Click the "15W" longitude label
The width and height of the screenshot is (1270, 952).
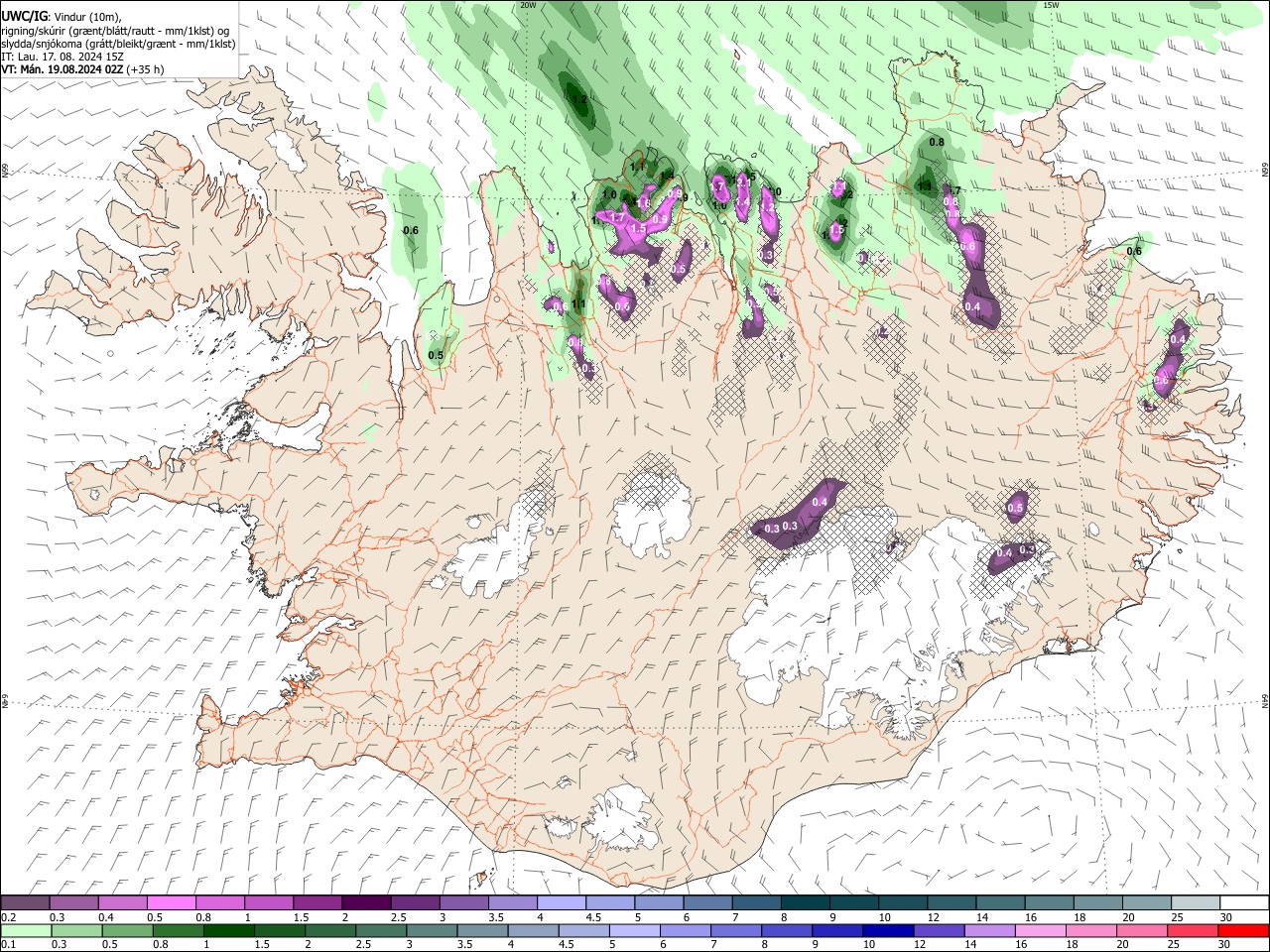click(1051, 5)
